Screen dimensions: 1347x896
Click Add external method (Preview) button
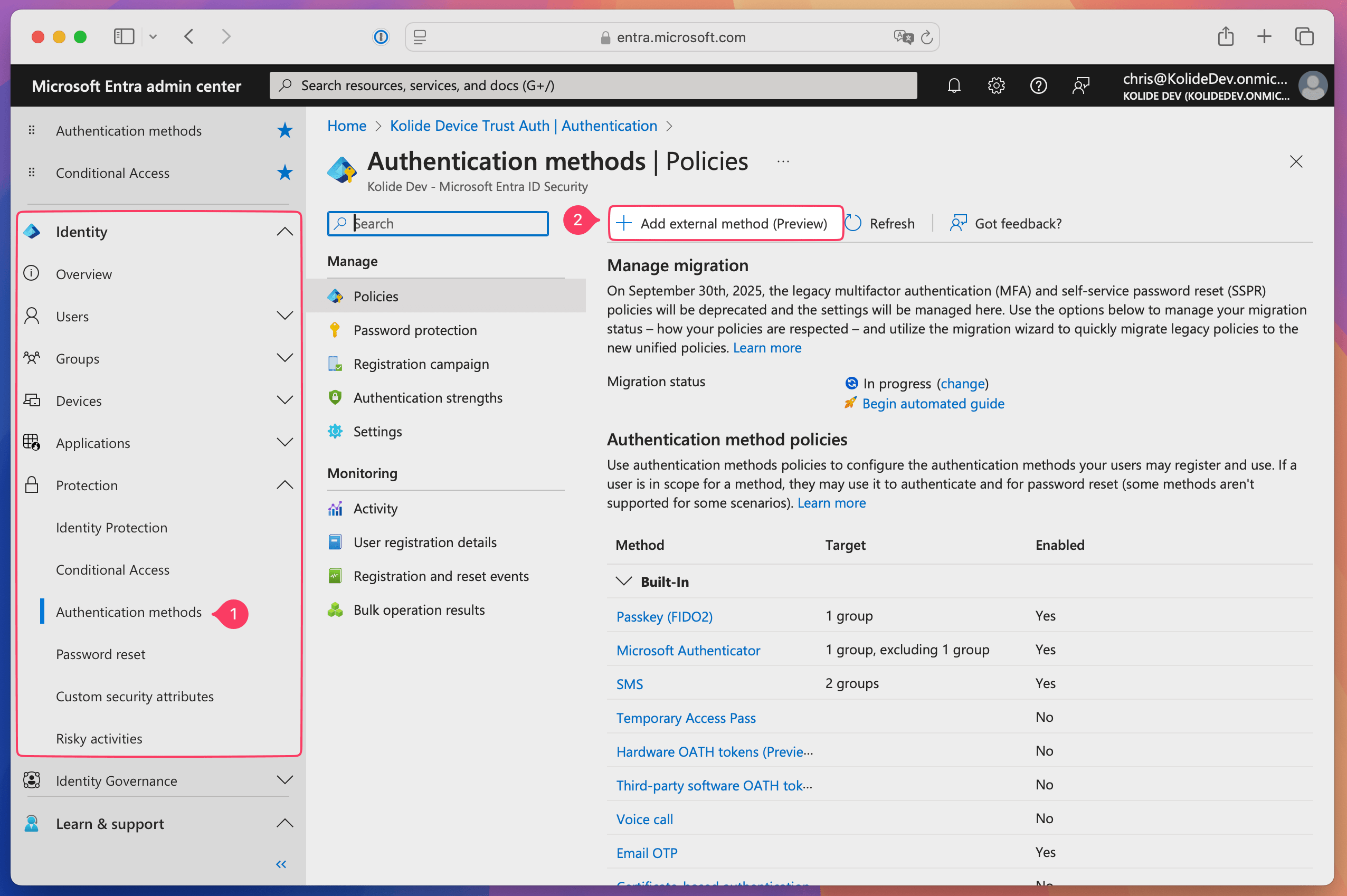(x=724, y=223)
